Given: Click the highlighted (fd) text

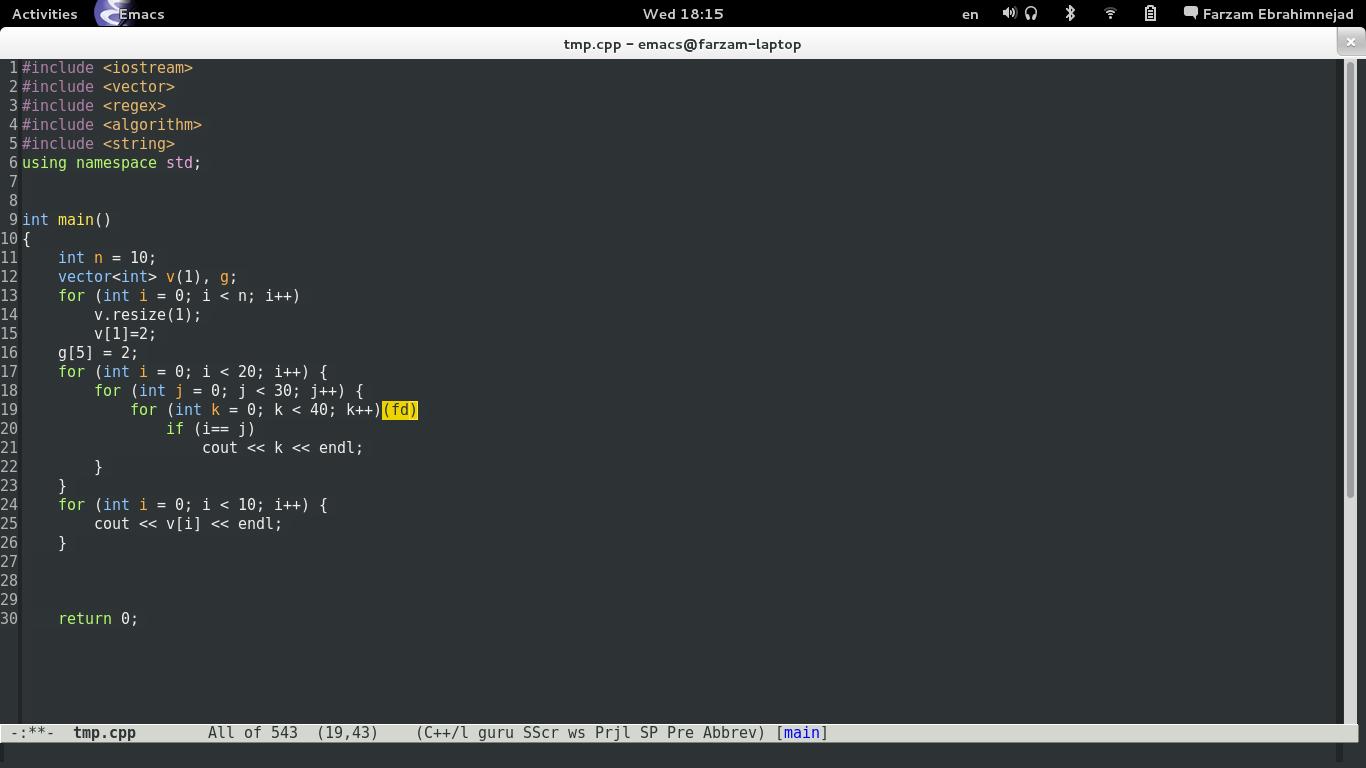Looking at the screenshot, I should coord(400,410).
